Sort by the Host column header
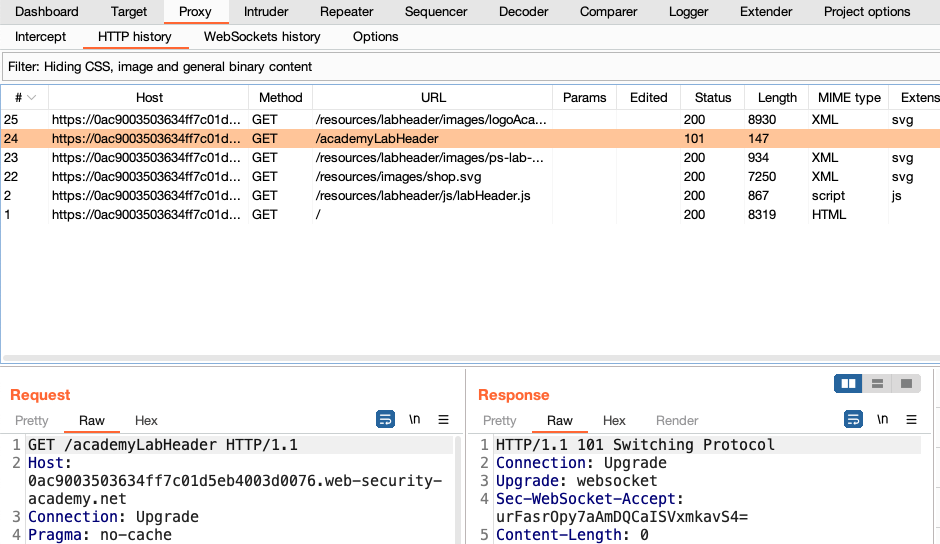Screen dimensions: 940x544 pos(149,97)
